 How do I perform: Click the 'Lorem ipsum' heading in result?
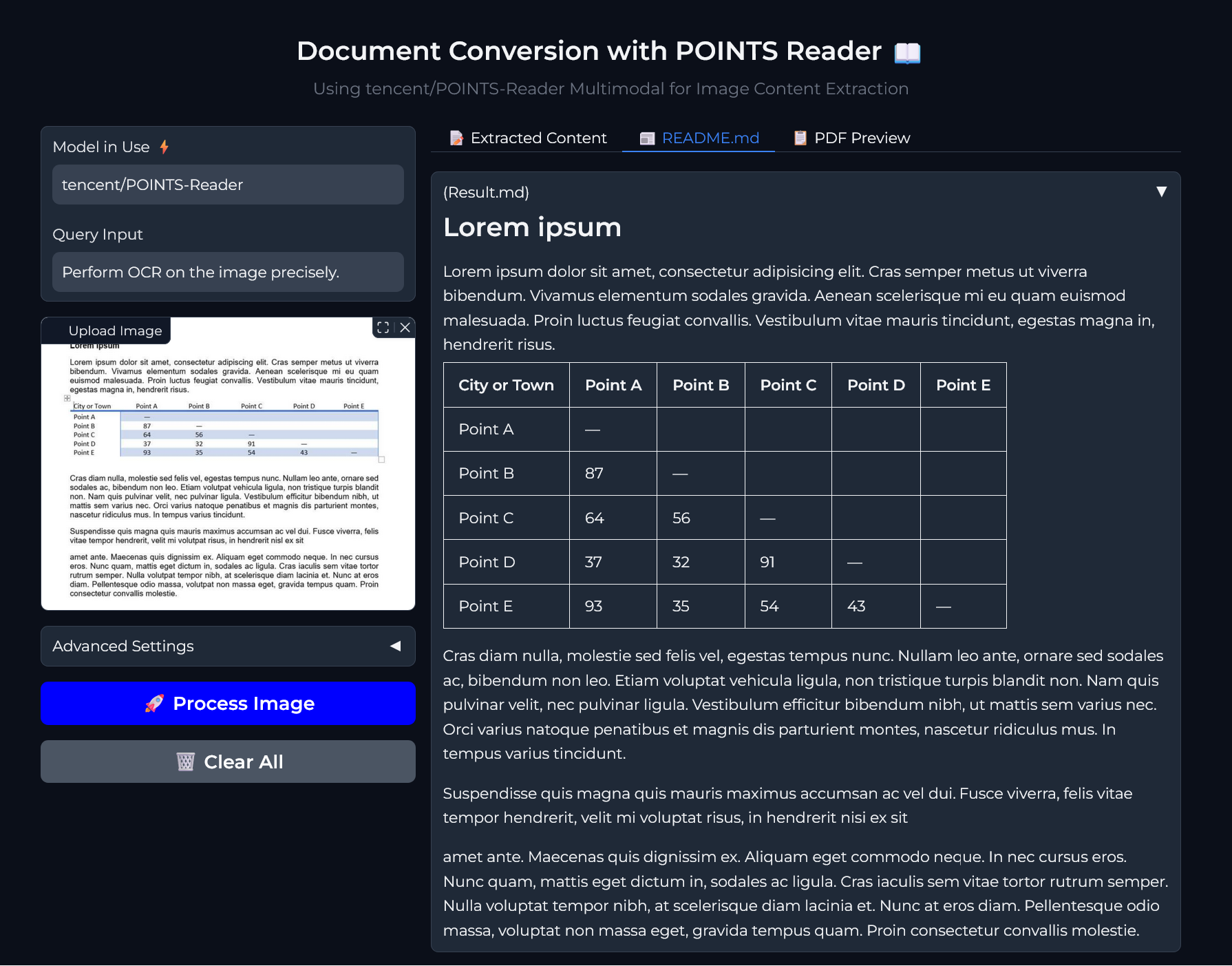pos(532,227)
